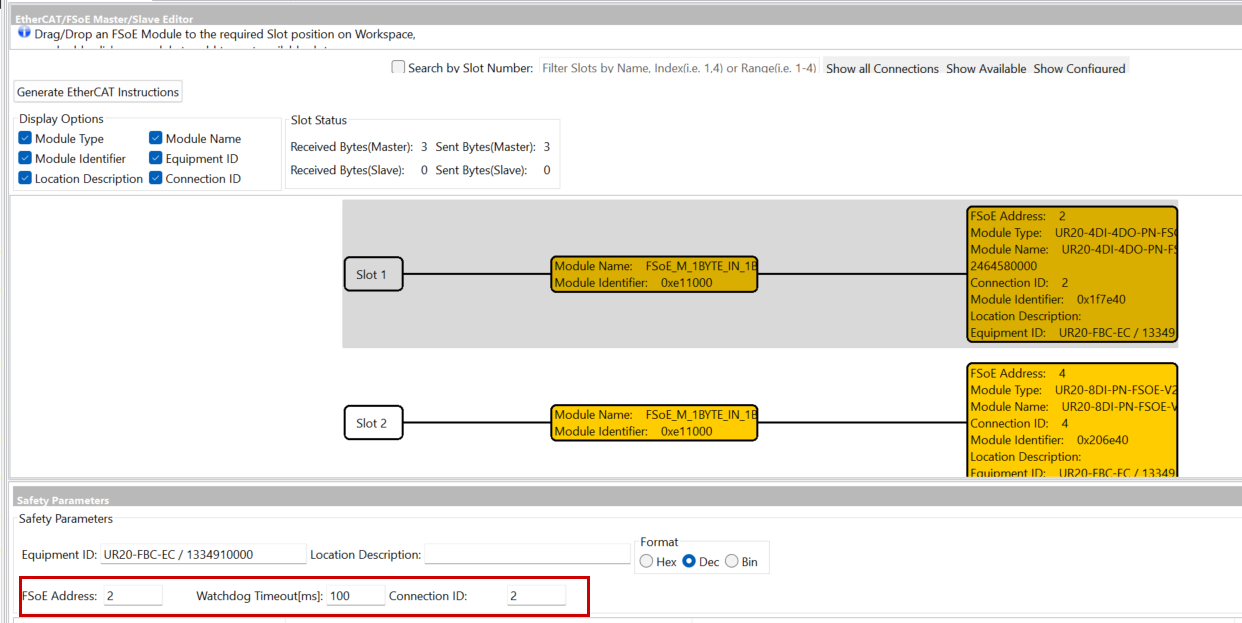Image resolution: width=1242 pixels, height=623 pixels.
Task: Select the Slot 2 node
Action: coord(373,423)
